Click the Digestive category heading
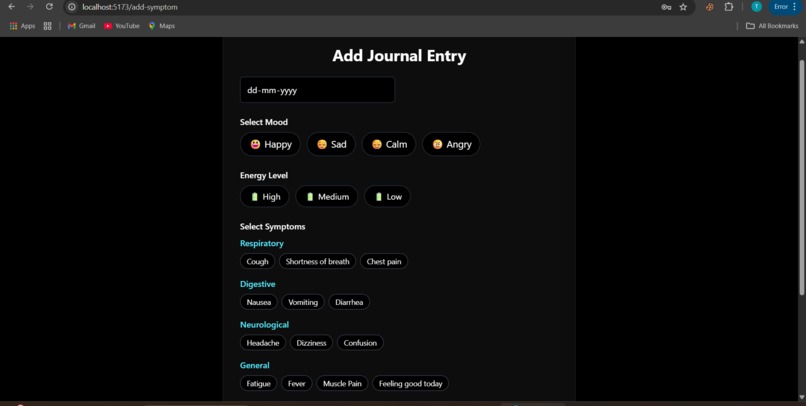806x406 pixels. (258, 284)
